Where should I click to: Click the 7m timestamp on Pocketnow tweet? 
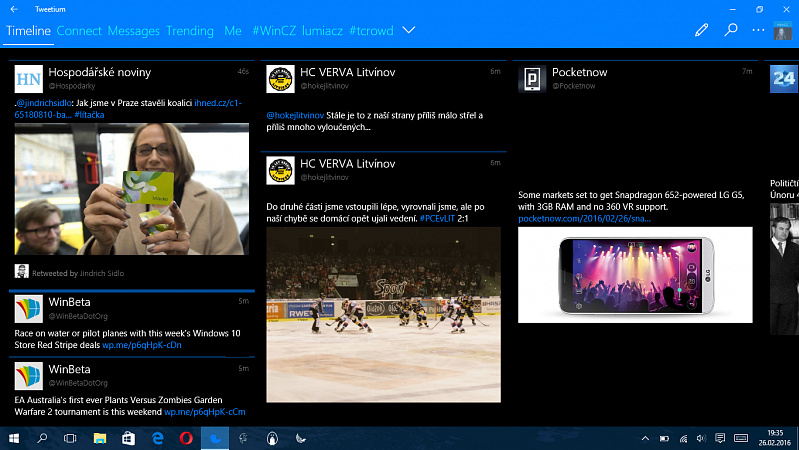[x=747, y=71]
